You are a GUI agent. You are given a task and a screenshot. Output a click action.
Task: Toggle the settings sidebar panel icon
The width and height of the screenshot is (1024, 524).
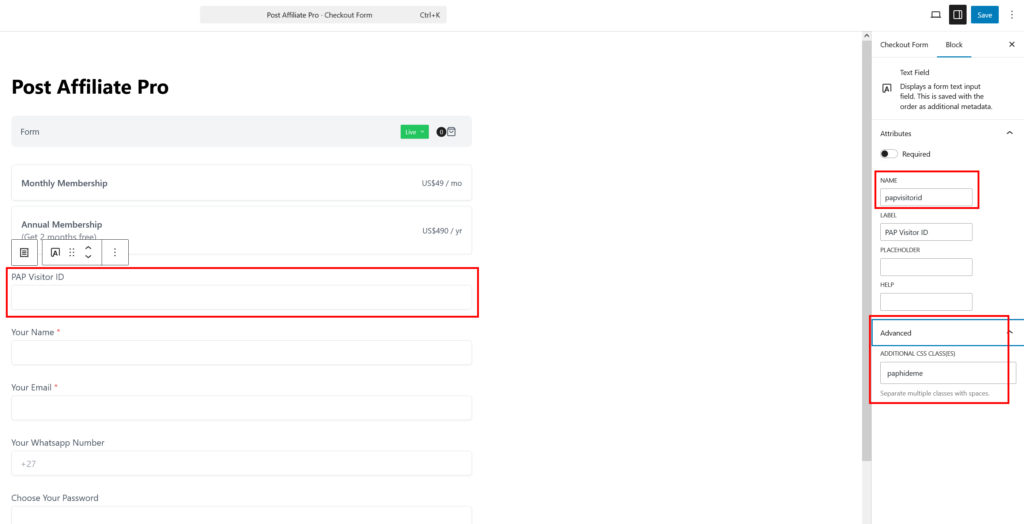pyautogui.click(x=957, y=15)
